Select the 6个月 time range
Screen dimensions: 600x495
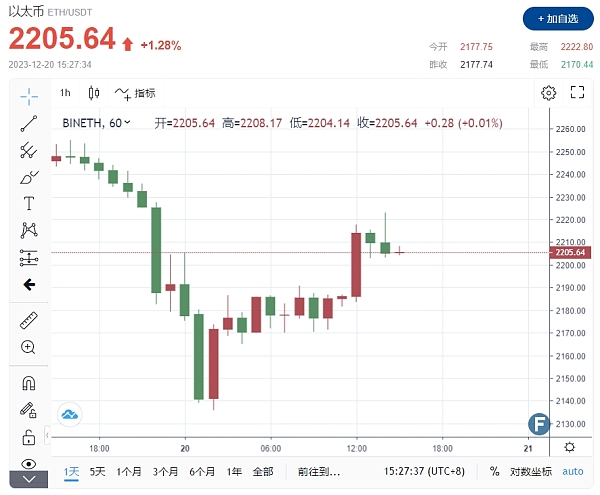click(x=202, y=471)
